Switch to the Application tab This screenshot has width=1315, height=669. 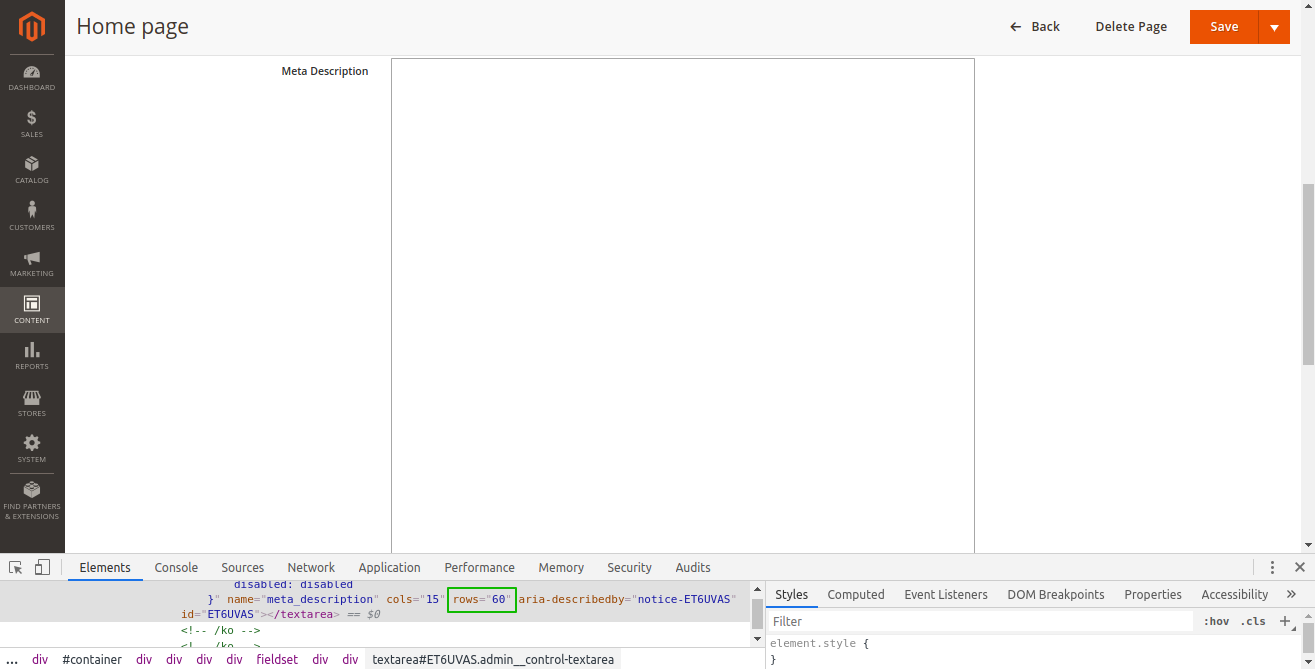tap(389, 567)
